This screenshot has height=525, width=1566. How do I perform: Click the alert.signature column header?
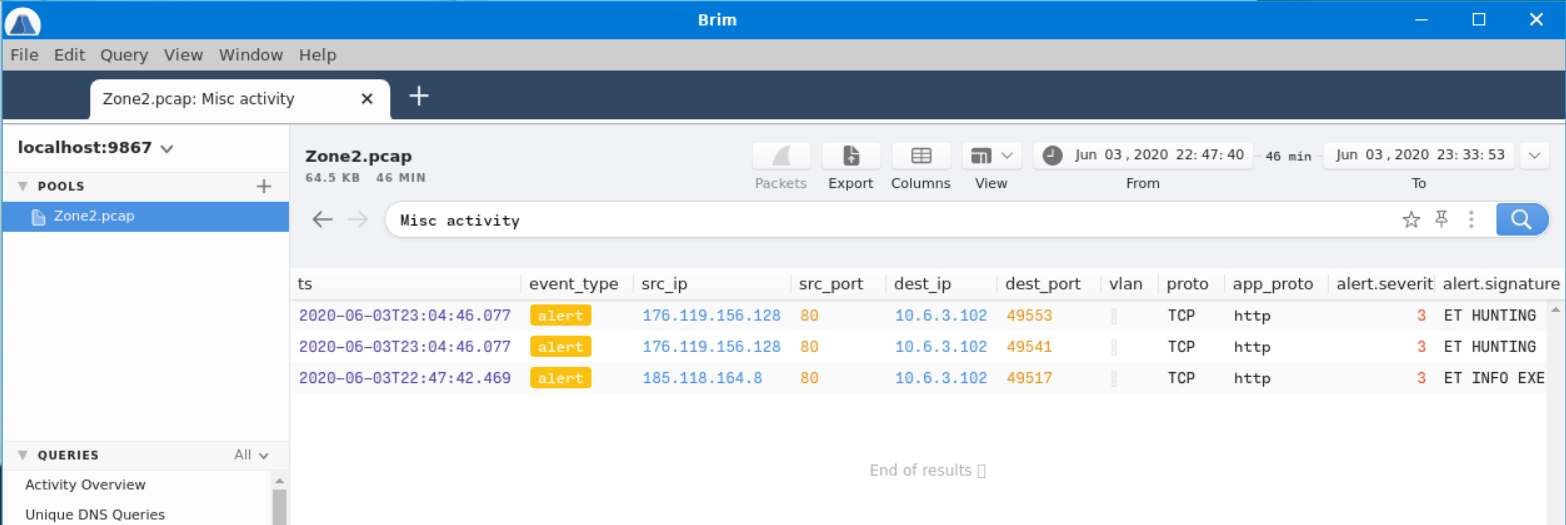1501,284
